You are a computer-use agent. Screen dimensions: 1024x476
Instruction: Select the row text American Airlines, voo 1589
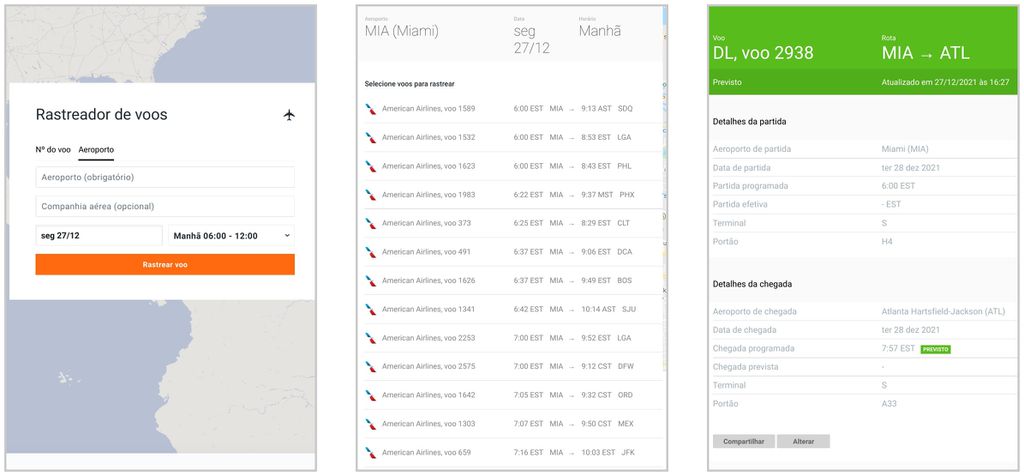(x=428, y=108)
